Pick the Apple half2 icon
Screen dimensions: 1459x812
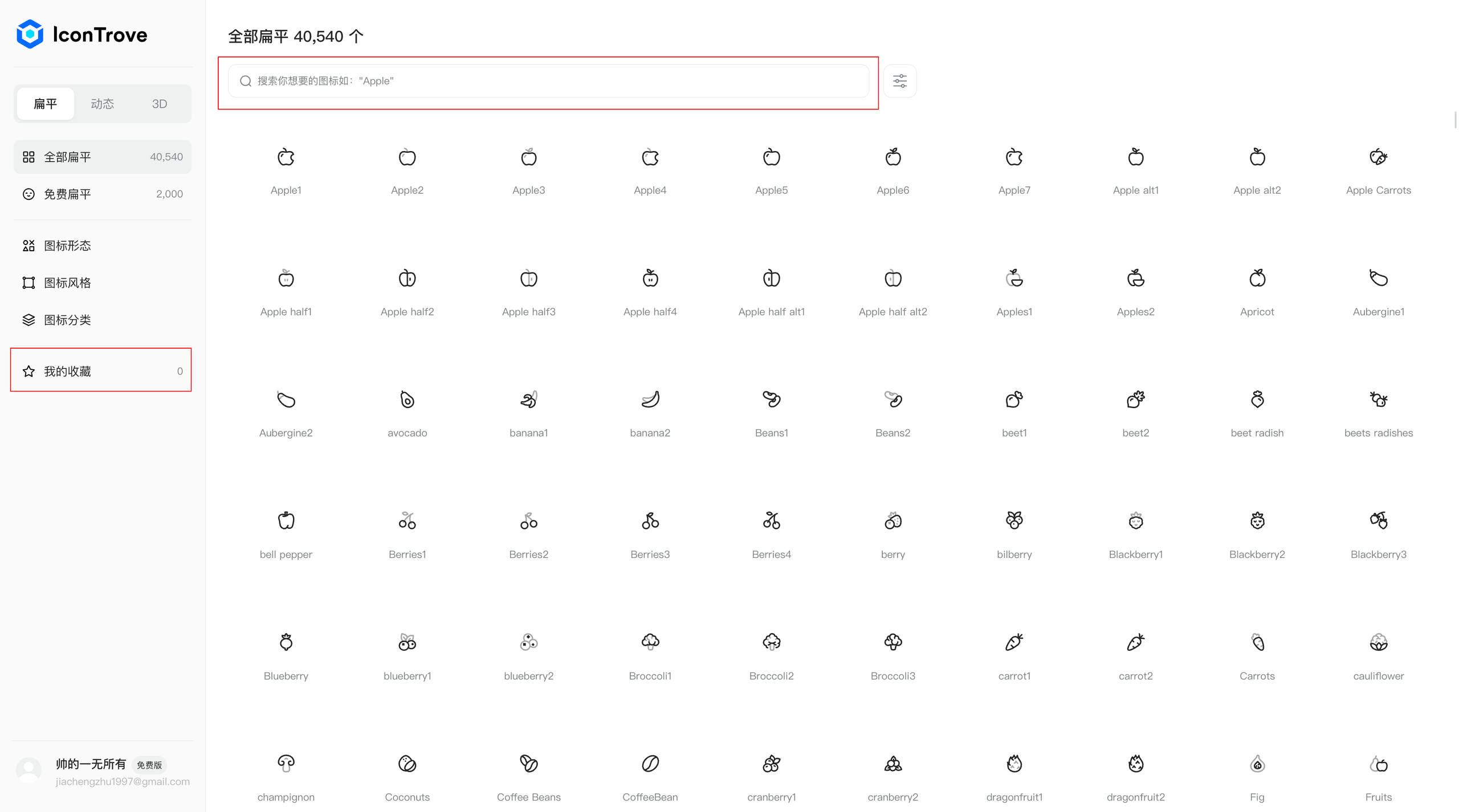click(407, 278)
